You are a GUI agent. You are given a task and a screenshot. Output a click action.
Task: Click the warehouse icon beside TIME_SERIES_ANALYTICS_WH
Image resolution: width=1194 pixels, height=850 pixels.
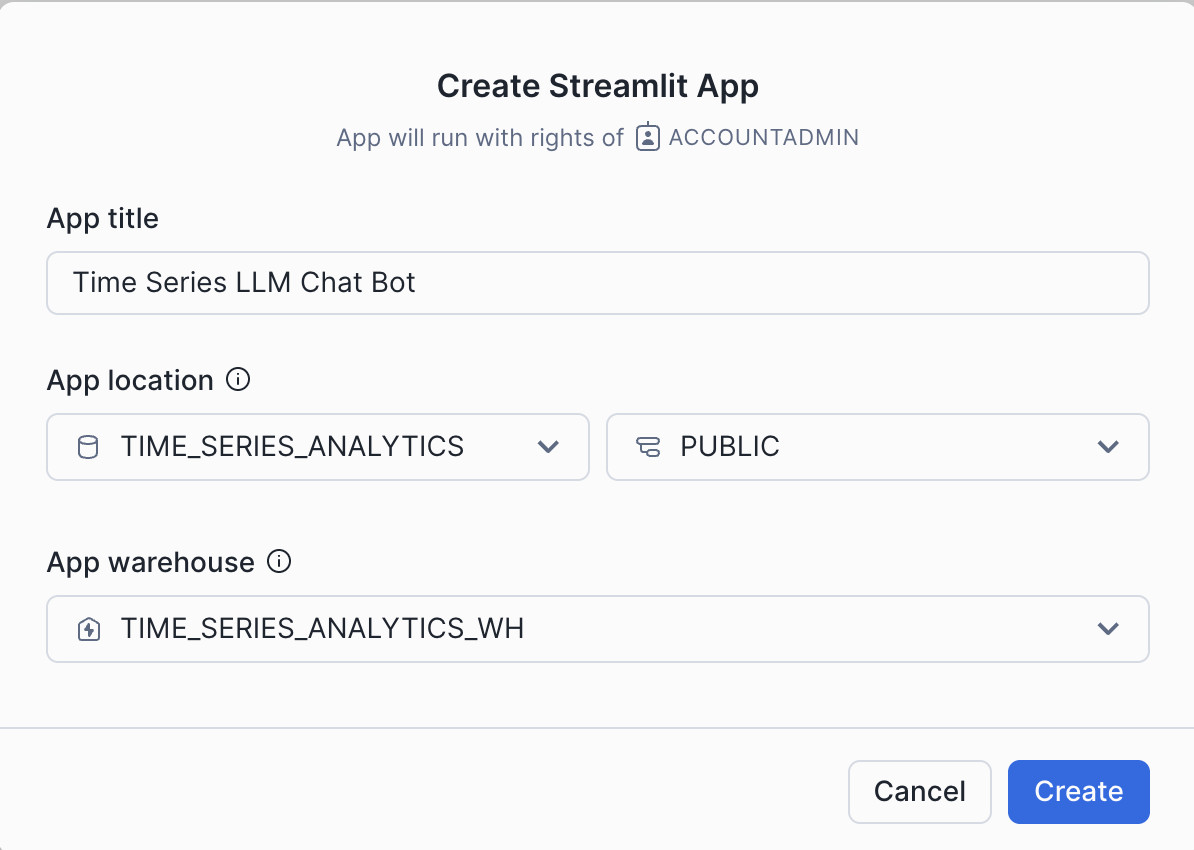pos(88,629)
